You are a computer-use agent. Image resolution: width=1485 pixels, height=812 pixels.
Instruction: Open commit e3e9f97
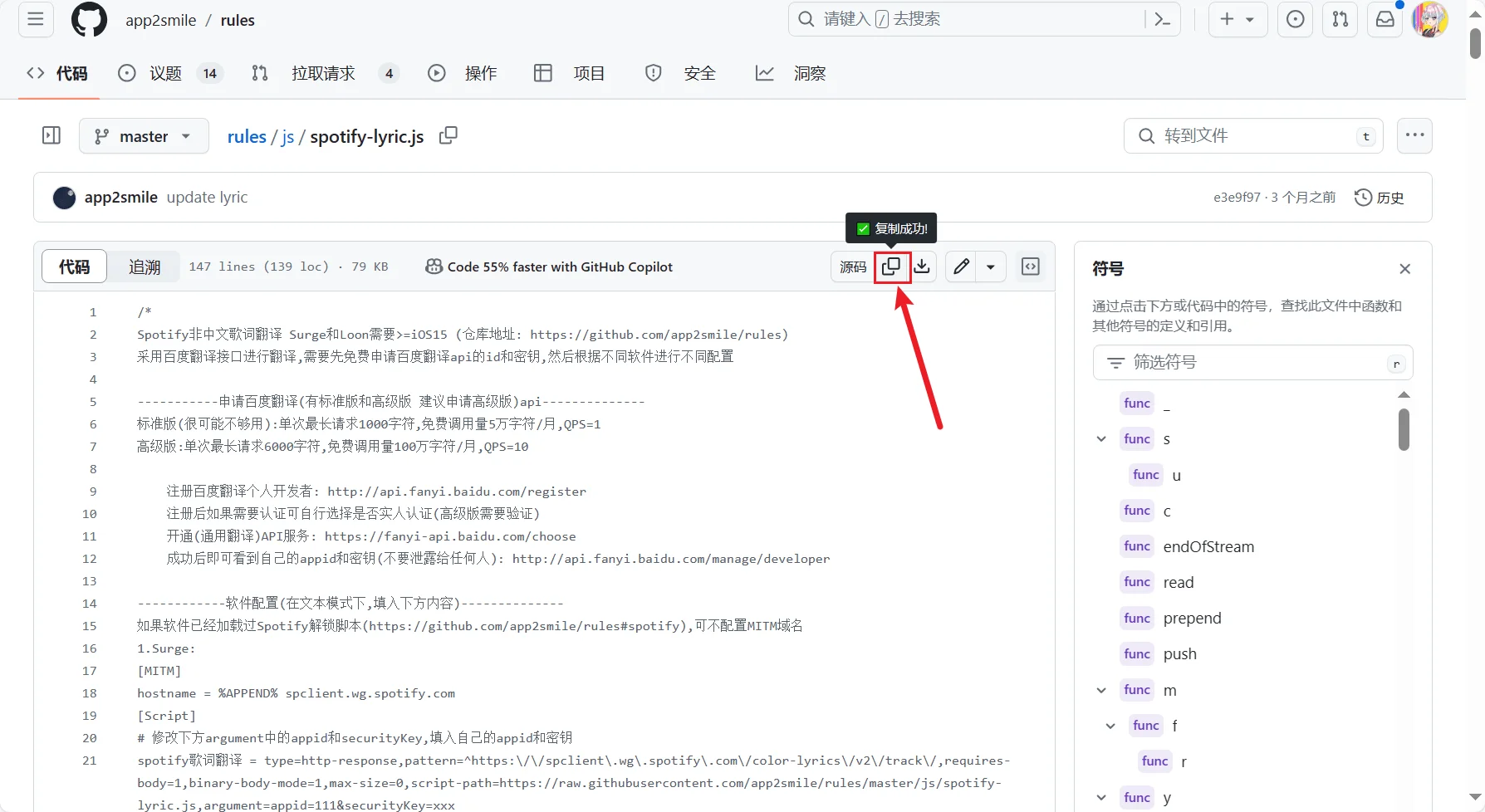click(1237, 198)
